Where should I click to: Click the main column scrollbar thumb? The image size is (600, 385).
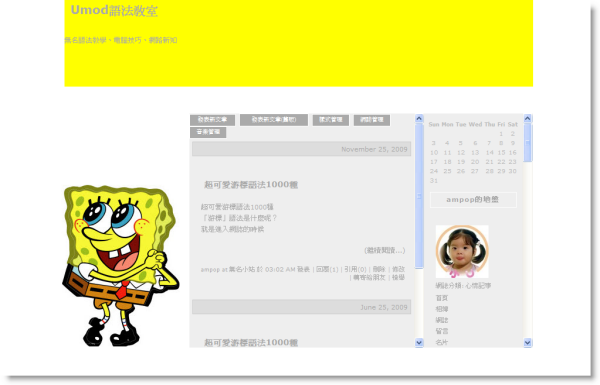point(419,196)
